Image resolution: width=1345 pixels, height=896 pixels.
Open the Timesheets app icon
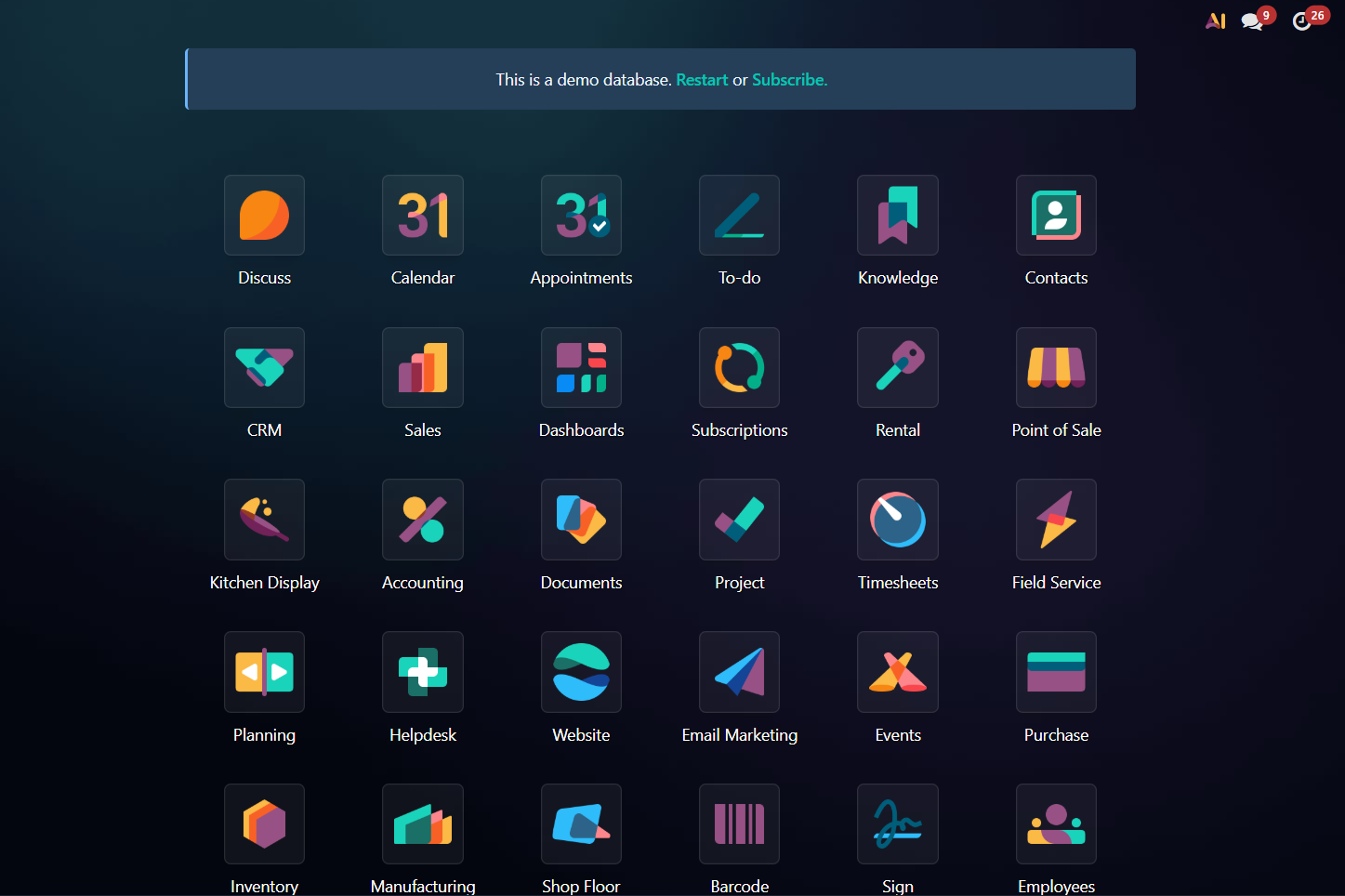pyautogui.click(x=897, y=520)
